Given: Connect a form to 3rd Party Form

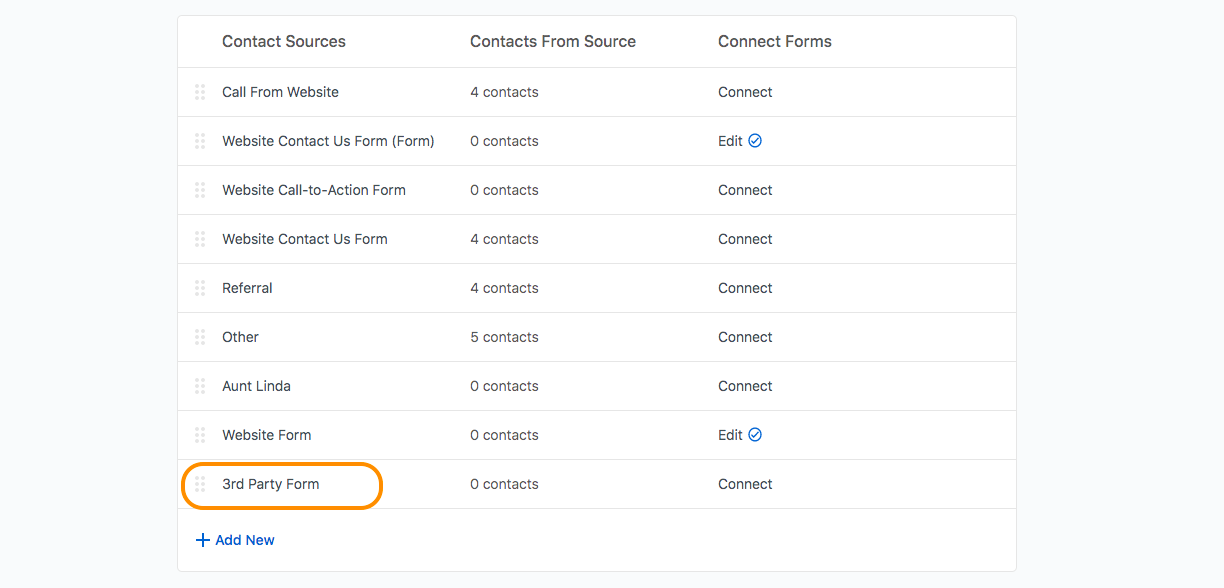Looking at the screenshot, I should tap(745, 484).
